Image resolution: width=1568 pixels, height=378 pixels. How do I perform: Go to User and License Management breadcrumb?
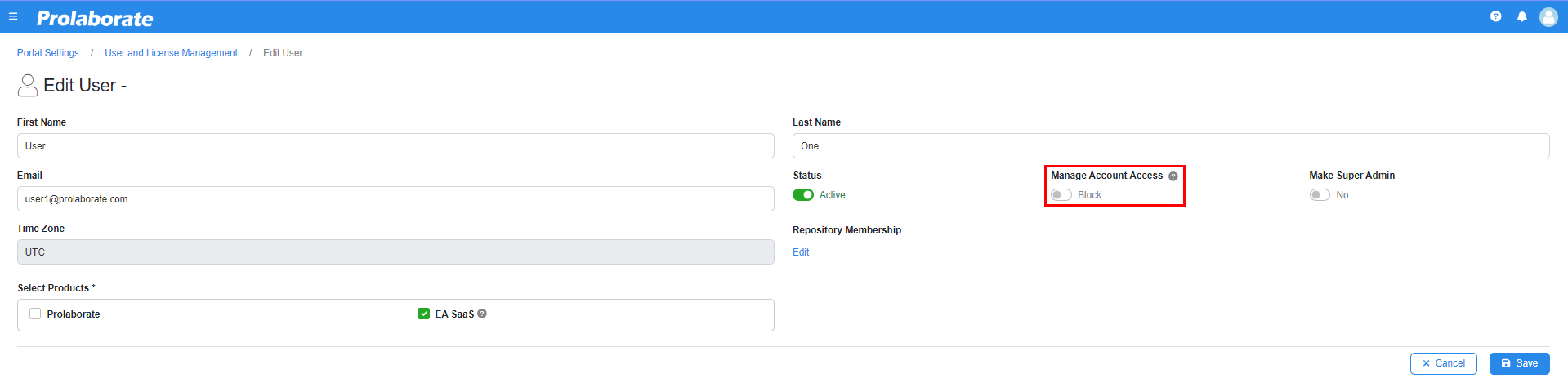171,53
